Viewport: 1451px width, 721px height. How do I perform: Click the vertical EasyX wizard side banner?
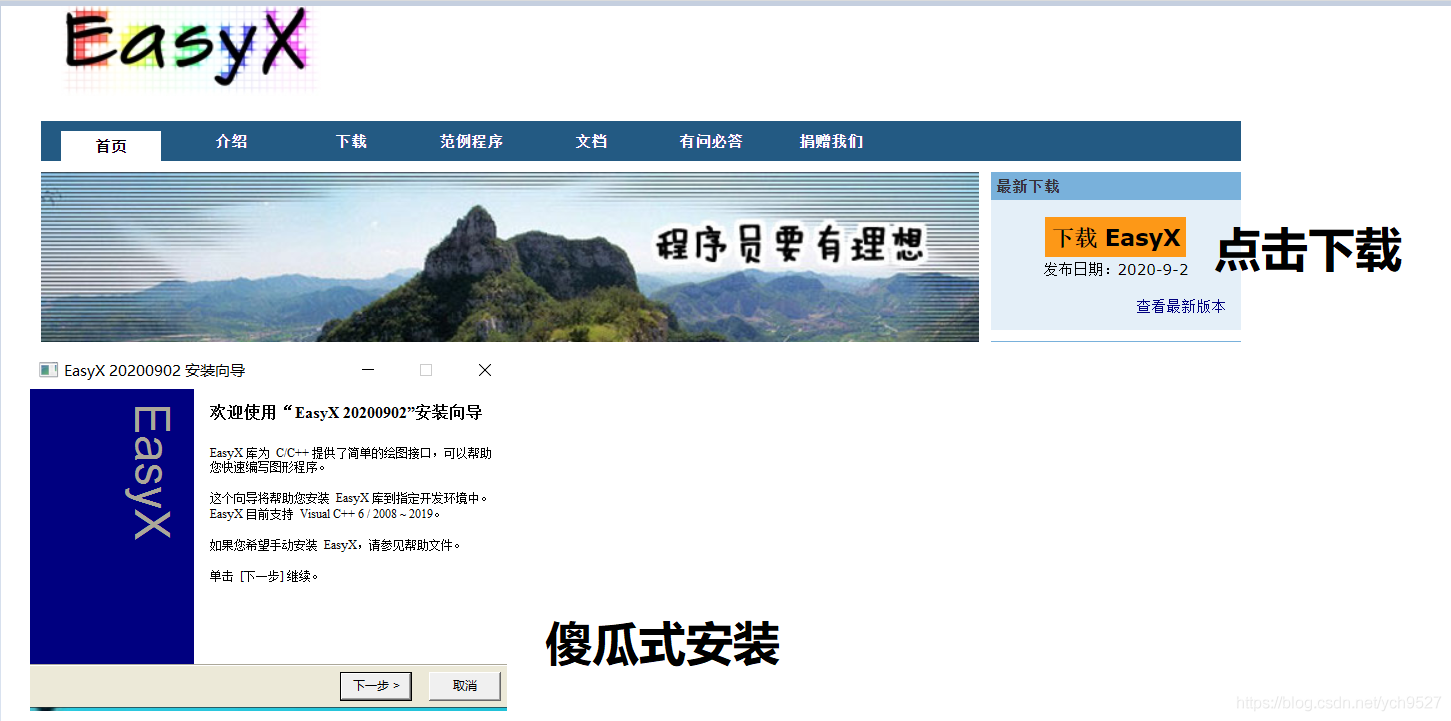112,526
